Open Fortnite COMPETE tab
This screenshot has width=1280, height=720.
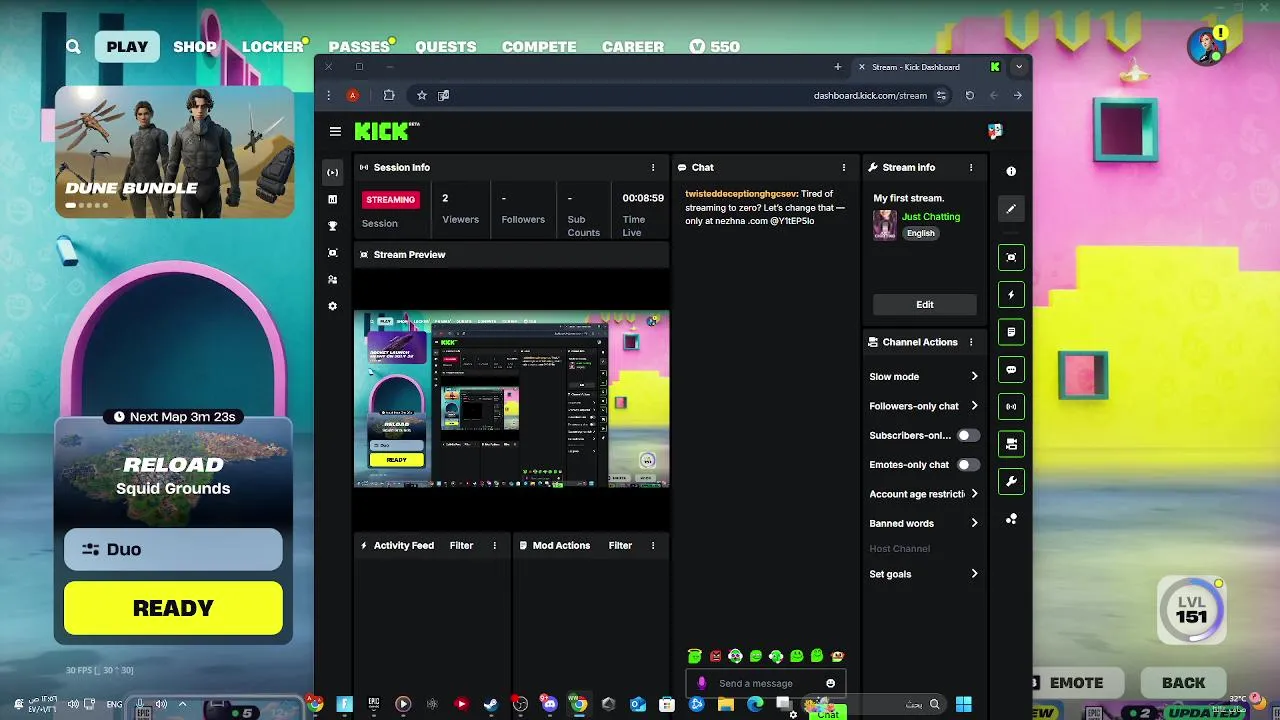tap(539, 46)
